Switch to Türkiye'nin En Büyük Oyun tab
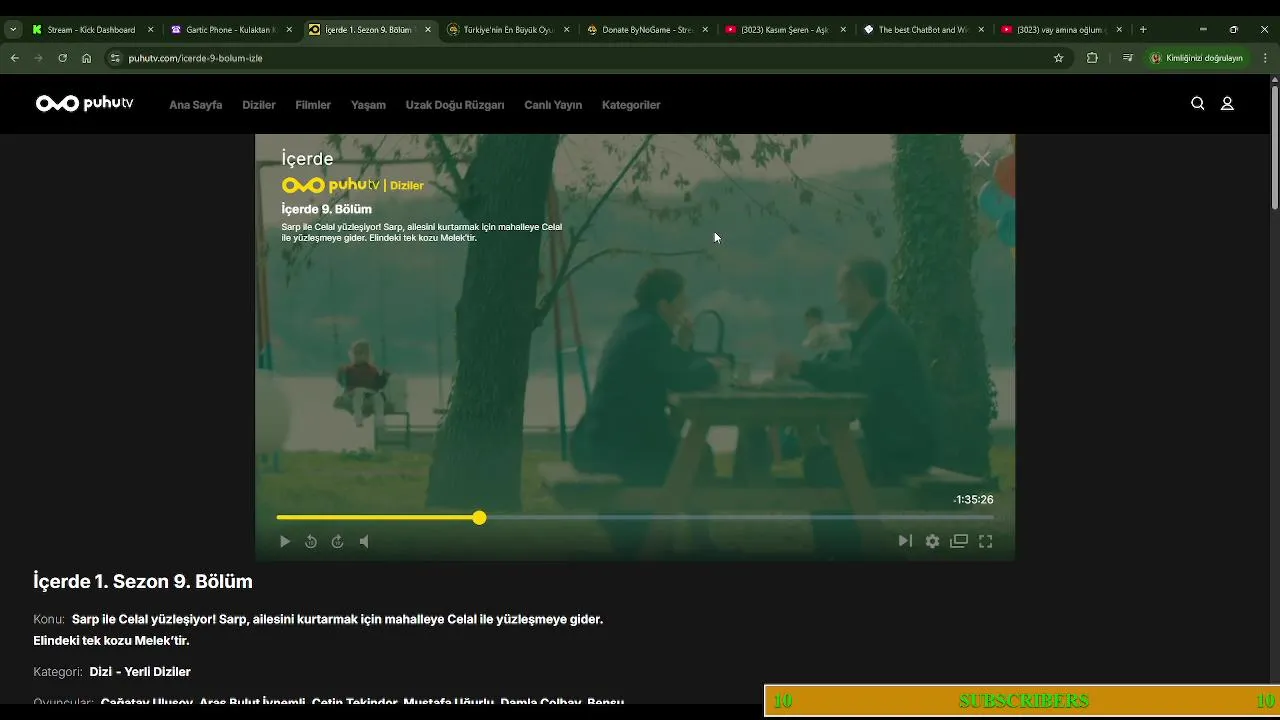 [x=507, y=30]
